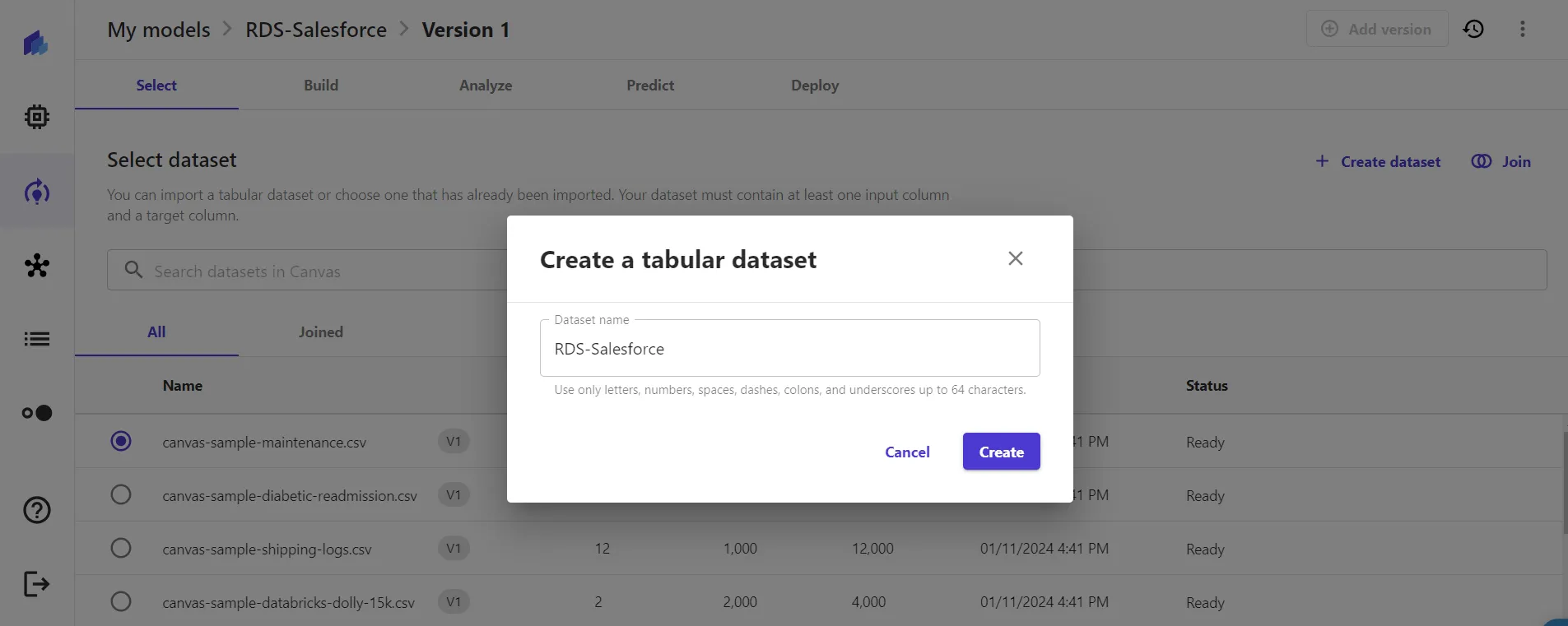Viewport: 1568px width, 626px height.
Task: Select canvas-sample-shipping-logs.csv radio button
Action: (121, 549)
